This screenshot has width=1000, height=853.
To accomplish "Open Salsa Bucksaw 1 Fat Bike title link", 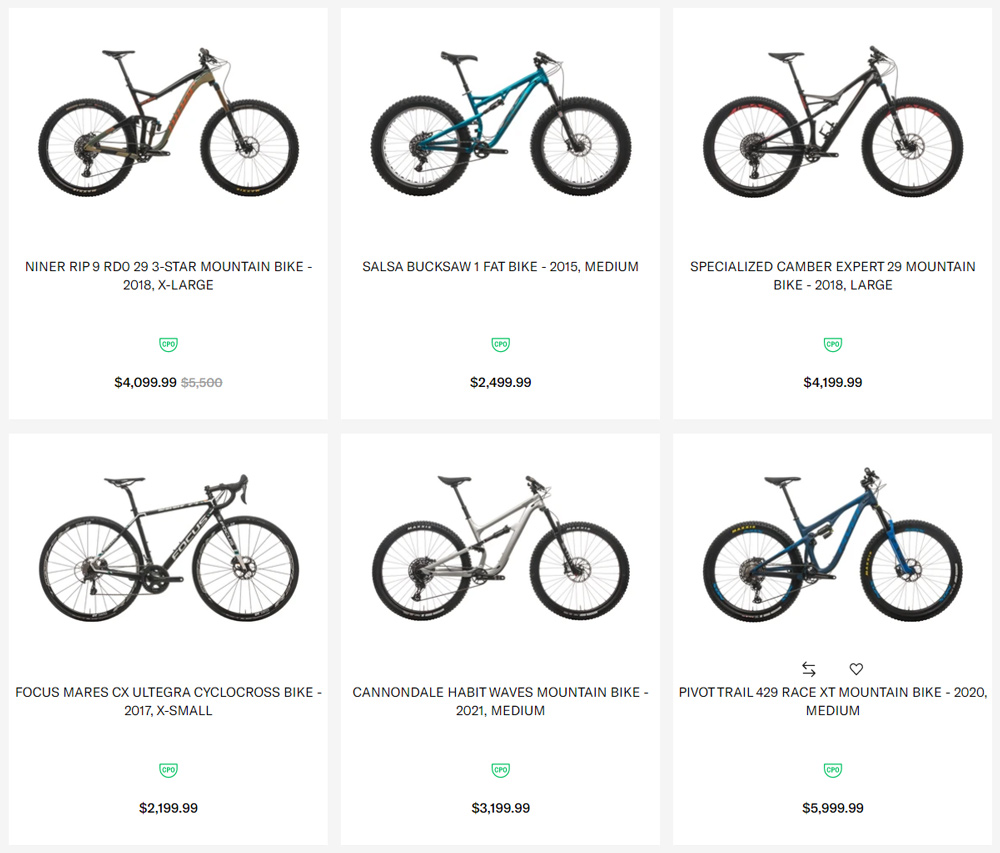I will (500, 267).
